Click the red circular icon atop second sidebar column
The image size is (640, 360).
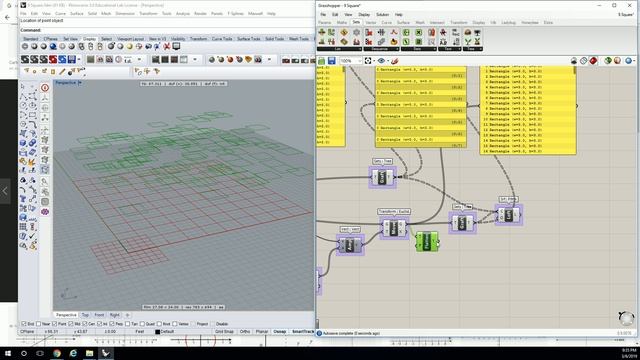(x=45, y=87)
